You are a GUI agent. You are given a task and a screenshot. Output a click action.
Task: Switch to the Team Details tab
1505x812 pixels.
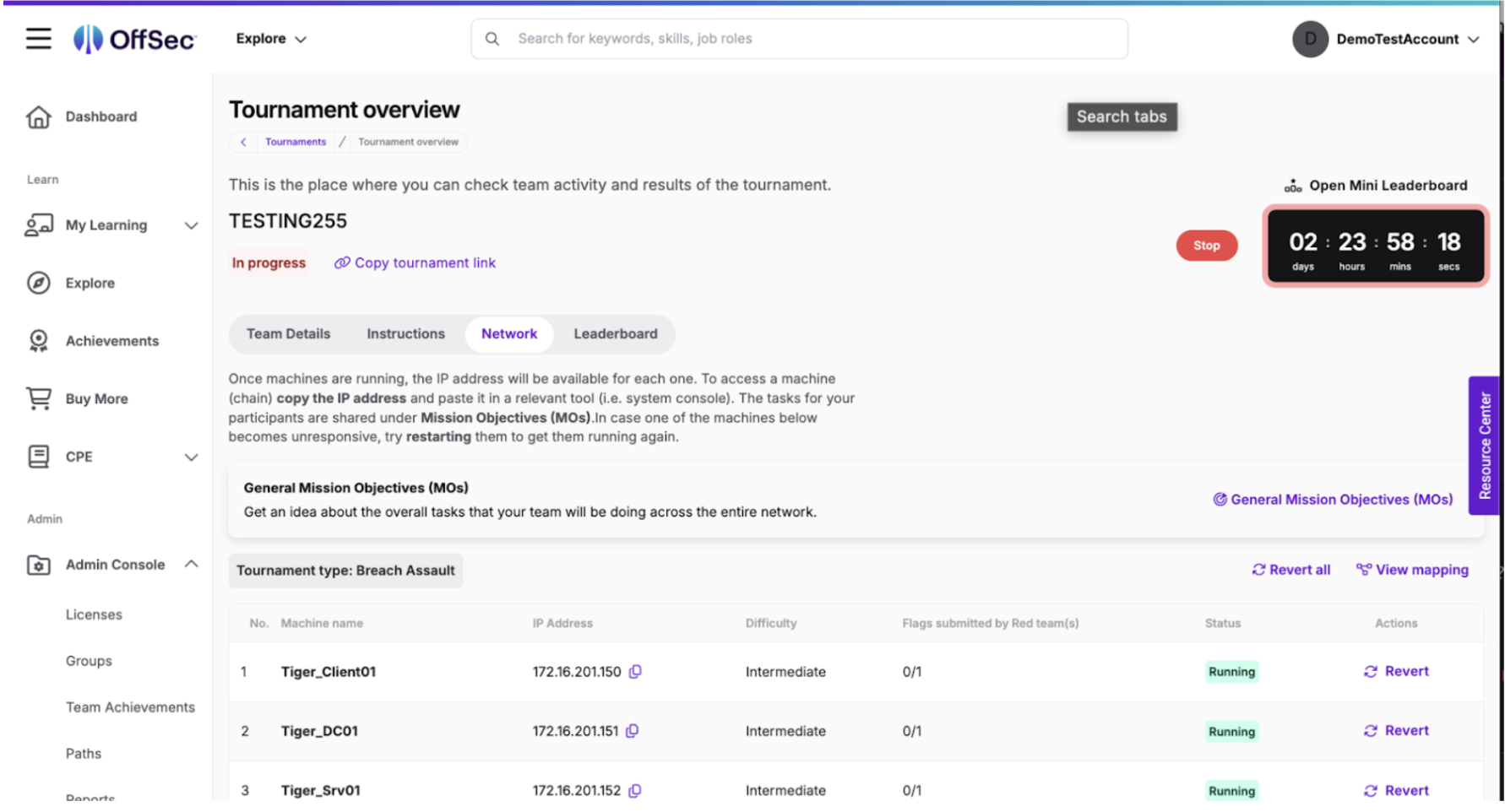coord(288,334)
